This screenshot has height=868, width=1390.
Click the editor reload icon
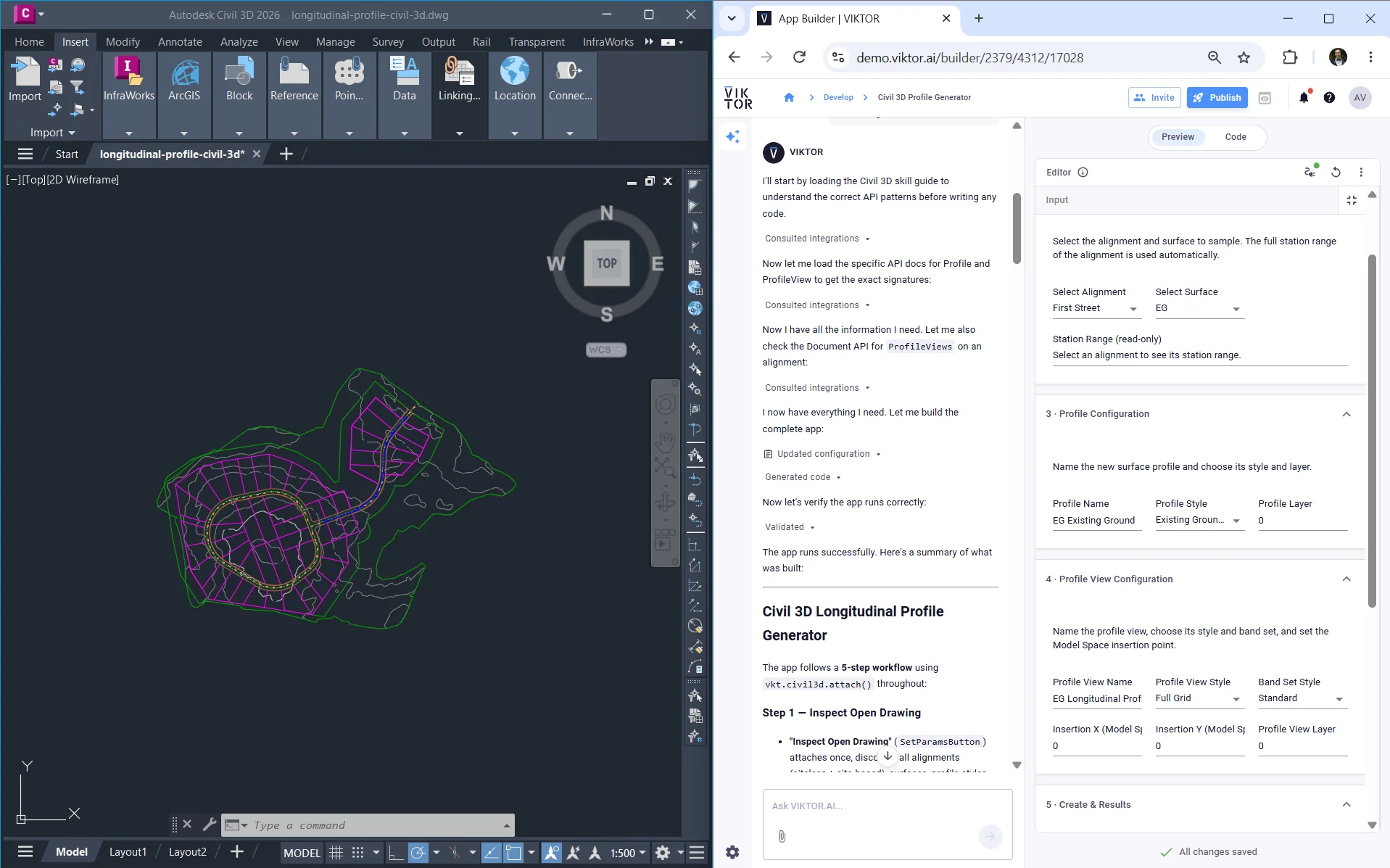click(1336, 172)
